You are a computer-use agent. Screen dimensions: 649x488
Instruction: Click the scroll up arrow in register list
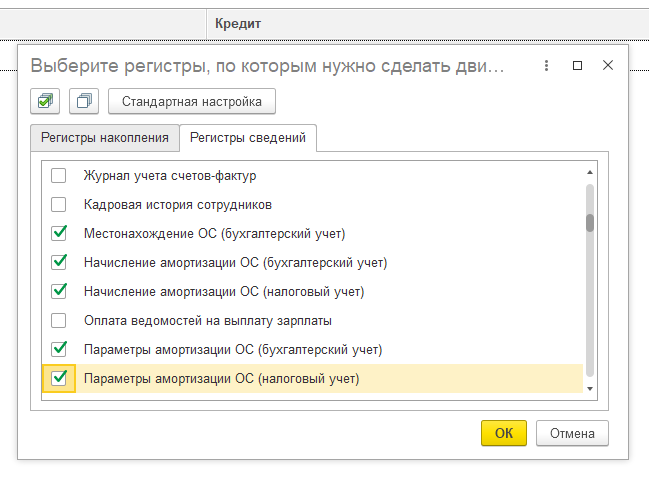590,172
